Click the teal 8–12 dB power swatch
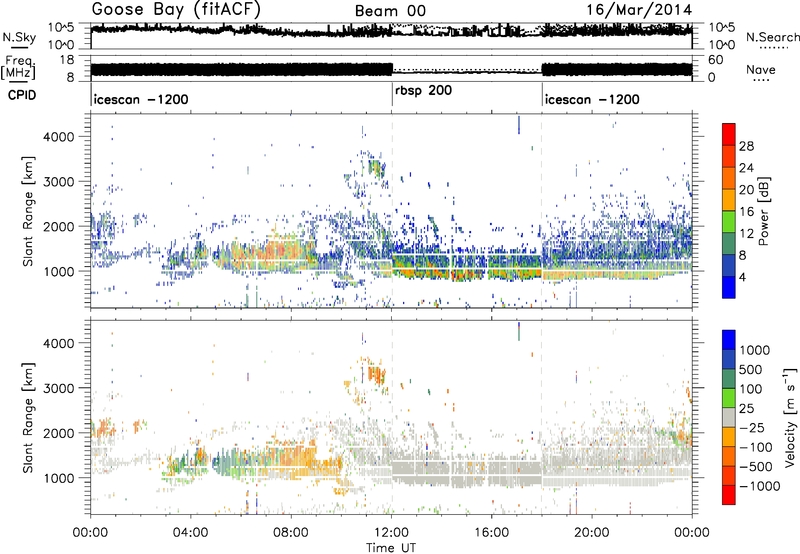The width and height of the screenshot is (800, 554). point(729,244)
